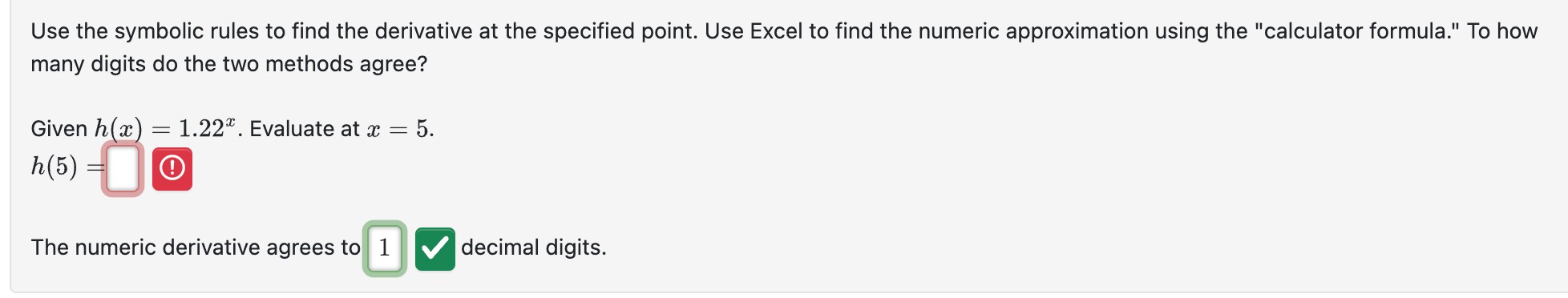Click the h(5) = label
This screenshot has height=298, width=1568.
click(x=67, y=167)
